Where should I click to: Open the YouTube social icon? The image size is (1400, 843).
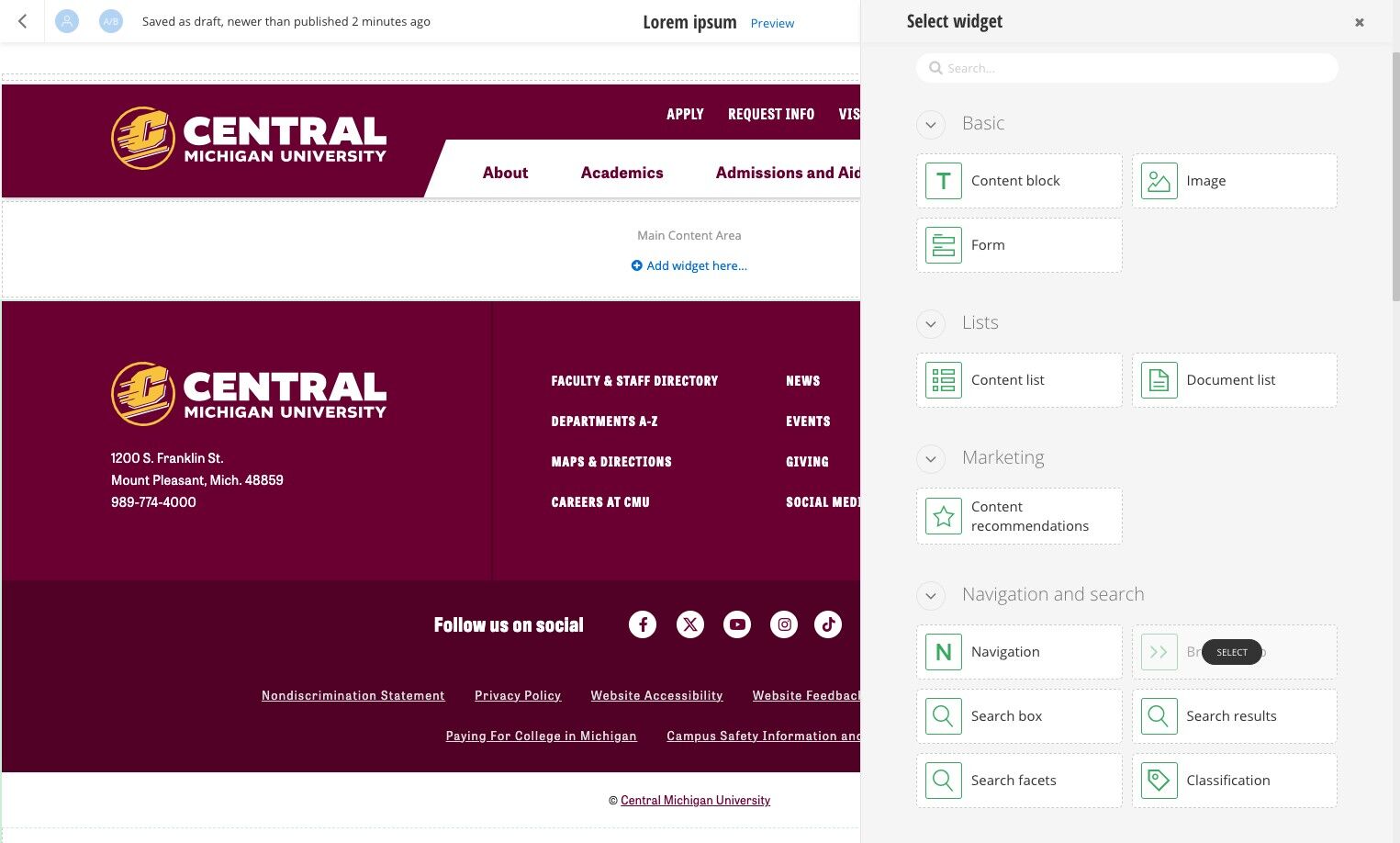pos(737,624)
